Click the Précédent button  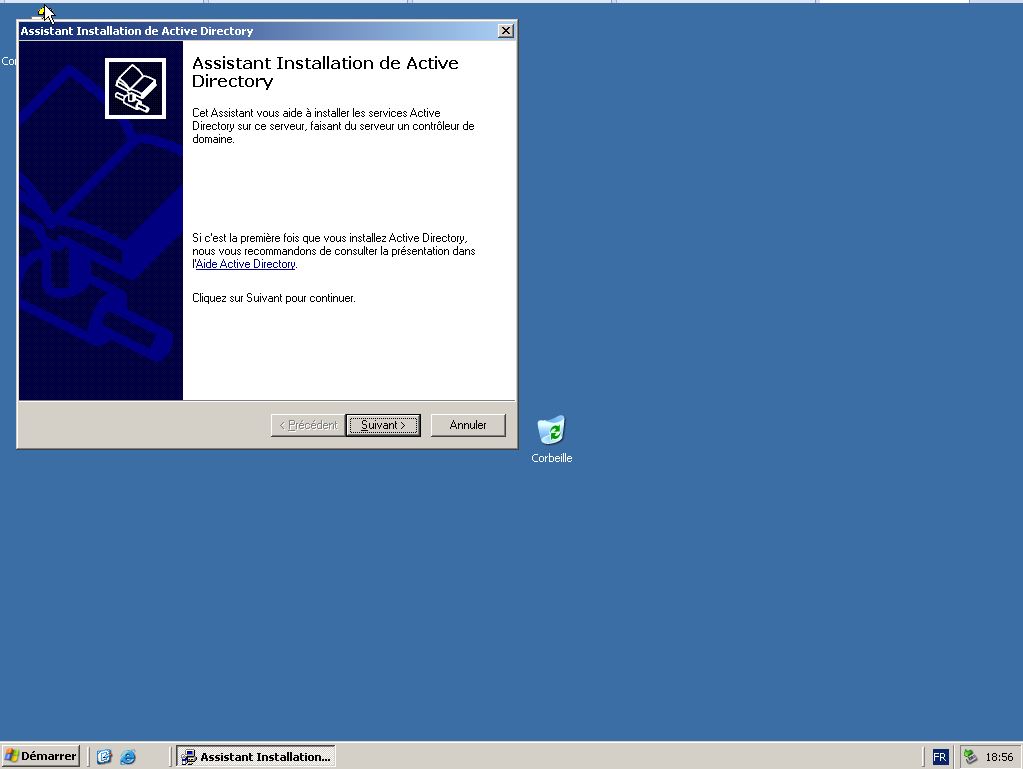[308, 425]
